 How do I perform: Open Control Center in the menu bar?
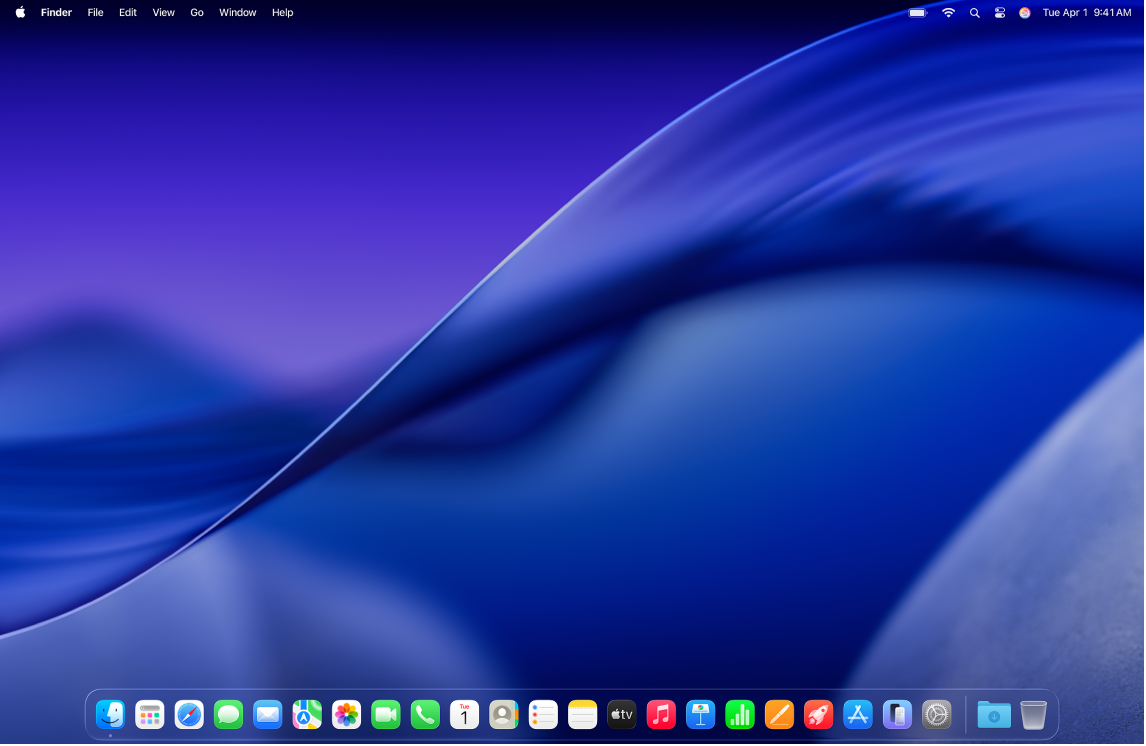(x=999, y=12)
